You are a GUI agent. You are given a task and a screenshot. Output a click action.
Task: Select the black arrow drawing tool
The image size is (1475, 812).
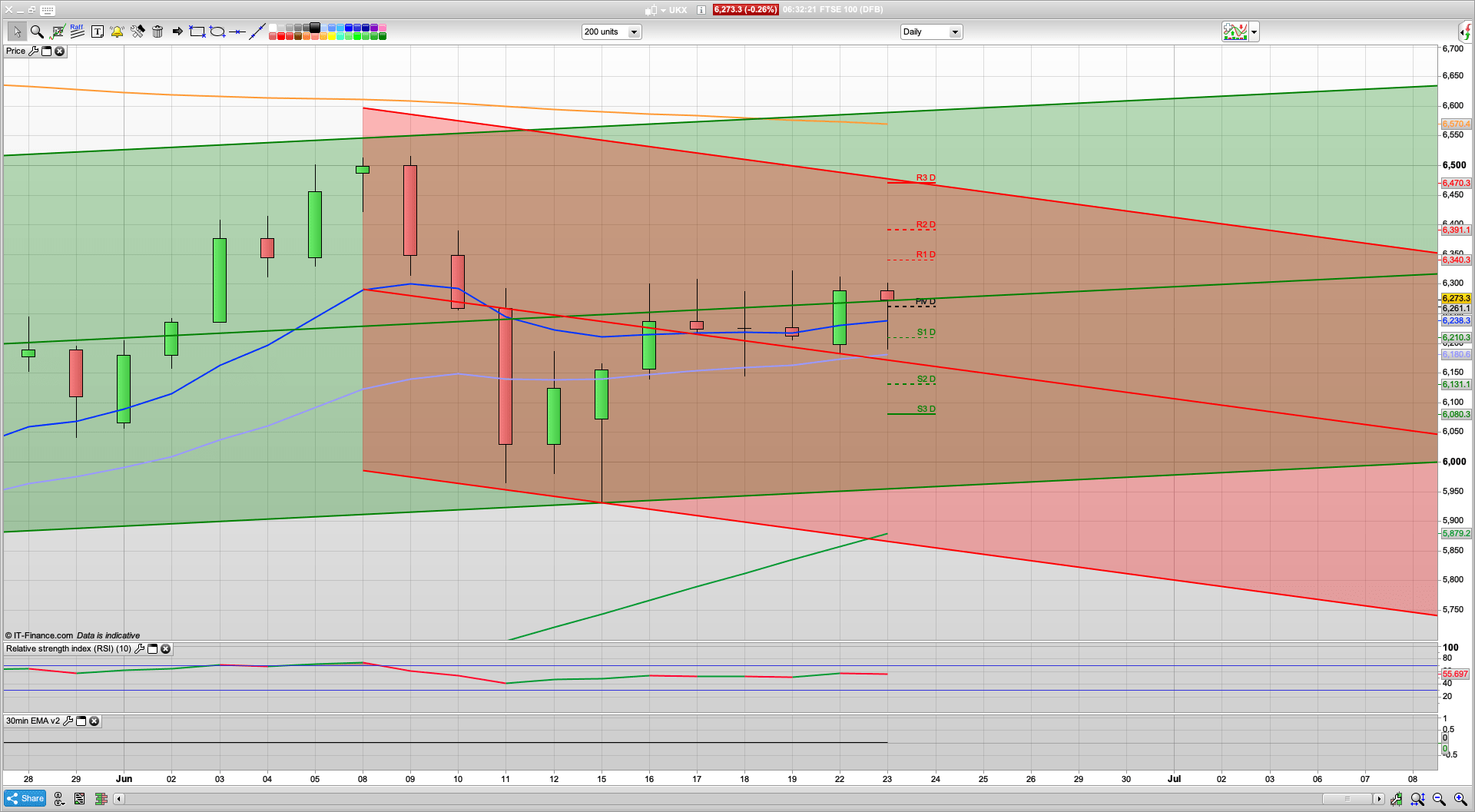coord(177,31)
